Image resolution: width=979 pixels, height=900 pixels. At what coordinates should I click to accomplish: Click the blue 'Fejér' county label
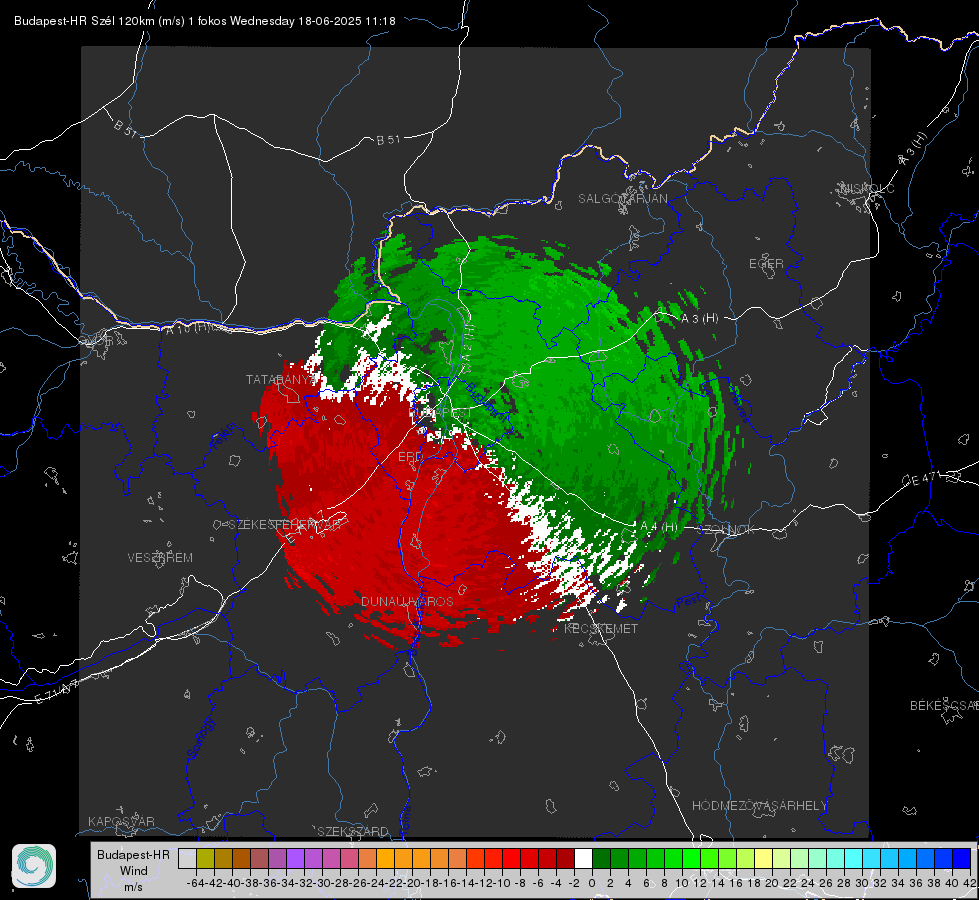pos(222,437)
